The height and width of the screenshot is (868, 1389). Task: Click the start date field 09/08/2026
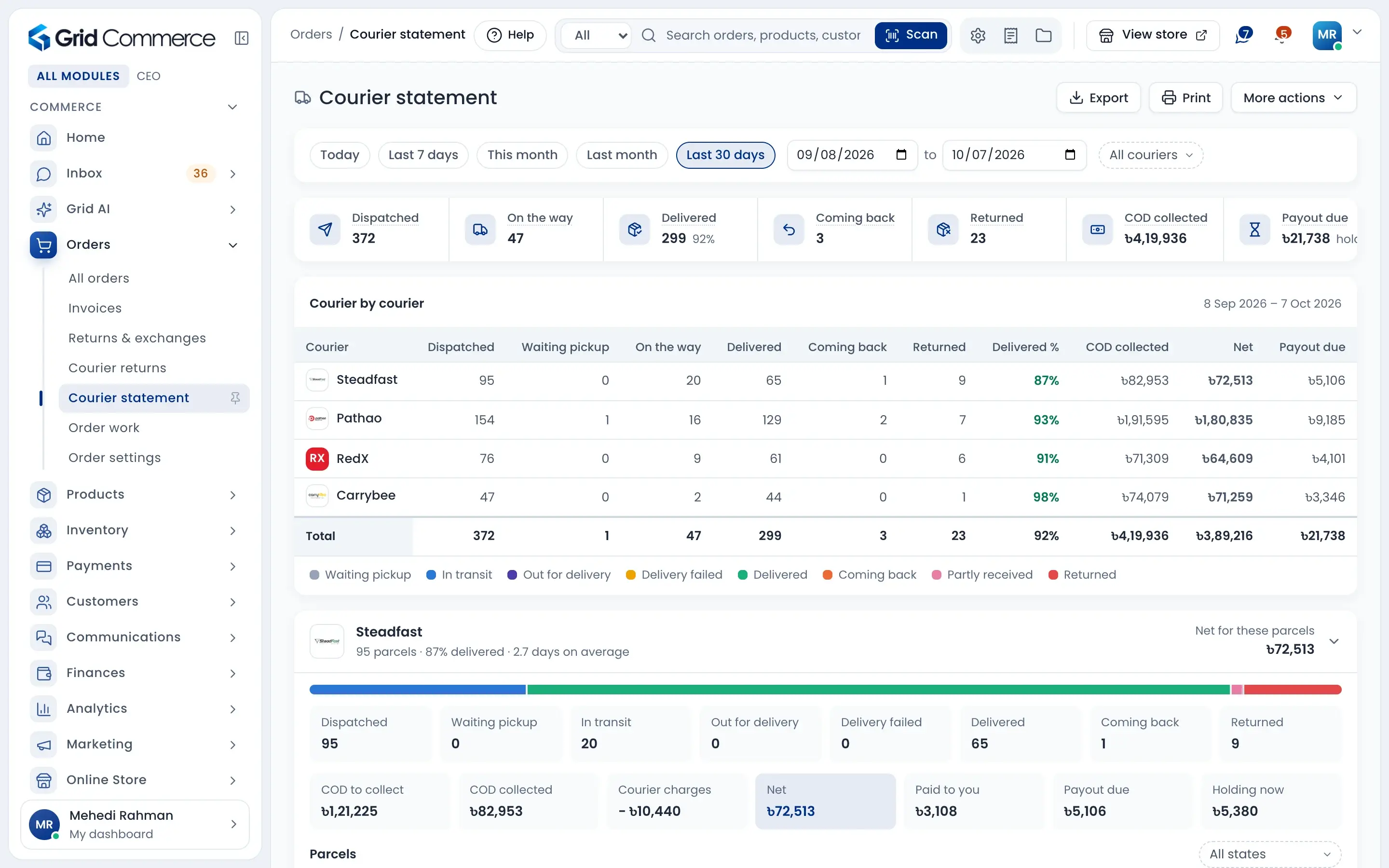852,155
